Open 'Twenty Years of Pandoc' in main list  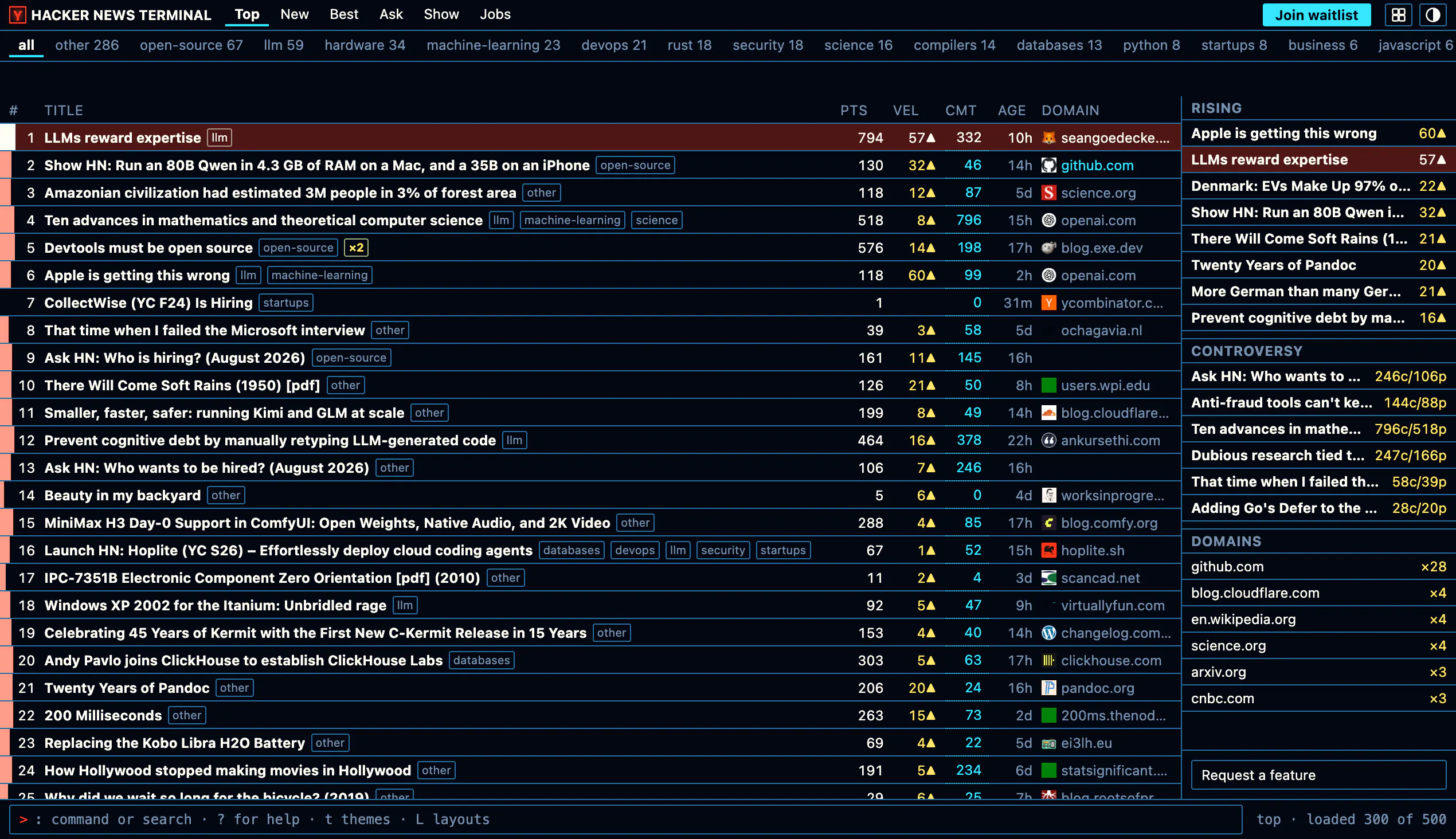127,688
